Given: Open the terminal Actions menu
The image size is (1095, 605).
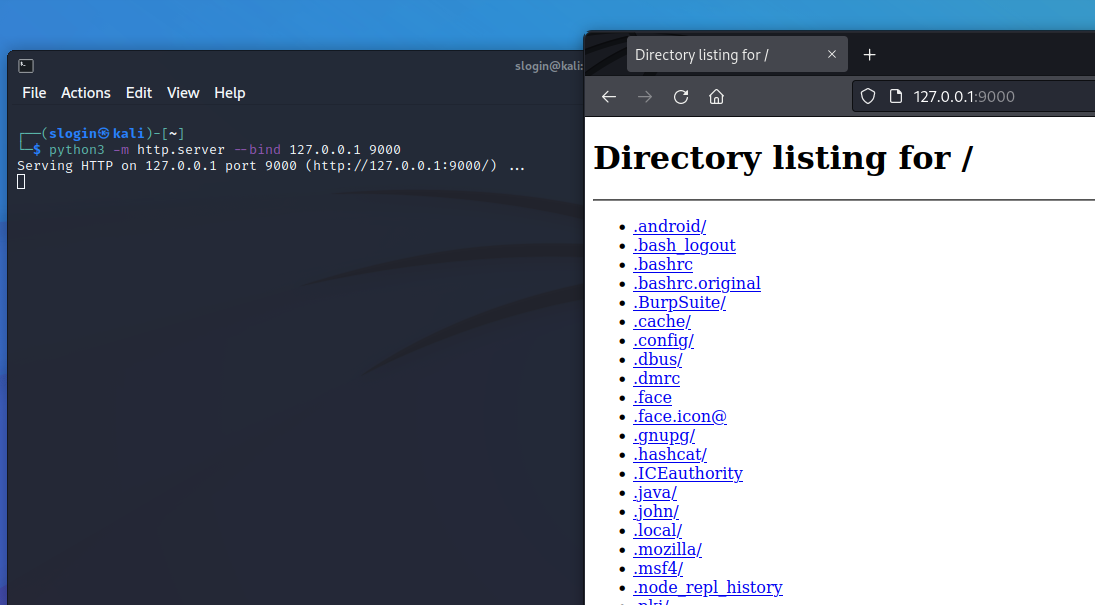Looking at the screenshot, I should pos(86,93).
